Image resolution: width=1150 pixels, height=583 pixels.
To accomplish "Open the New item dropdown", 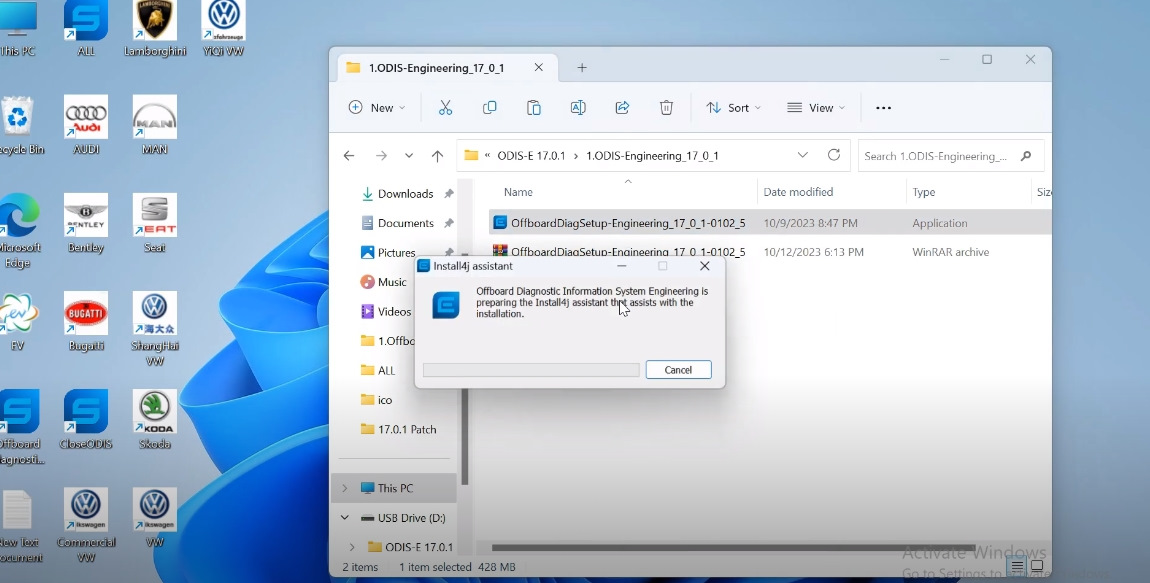I will 376,108.
